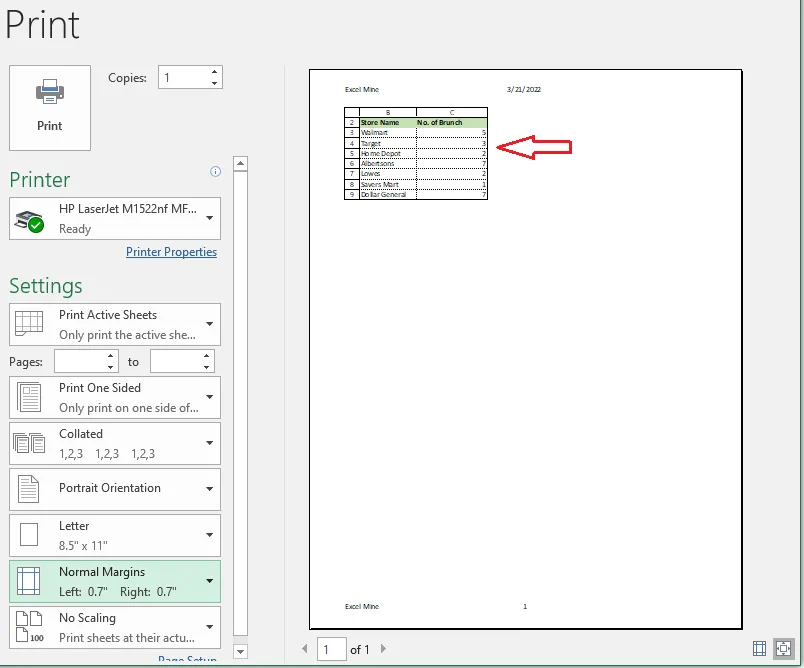Click the 'Printer' heading text
Viewport: 804px width, 668px height.
point(39,180)
